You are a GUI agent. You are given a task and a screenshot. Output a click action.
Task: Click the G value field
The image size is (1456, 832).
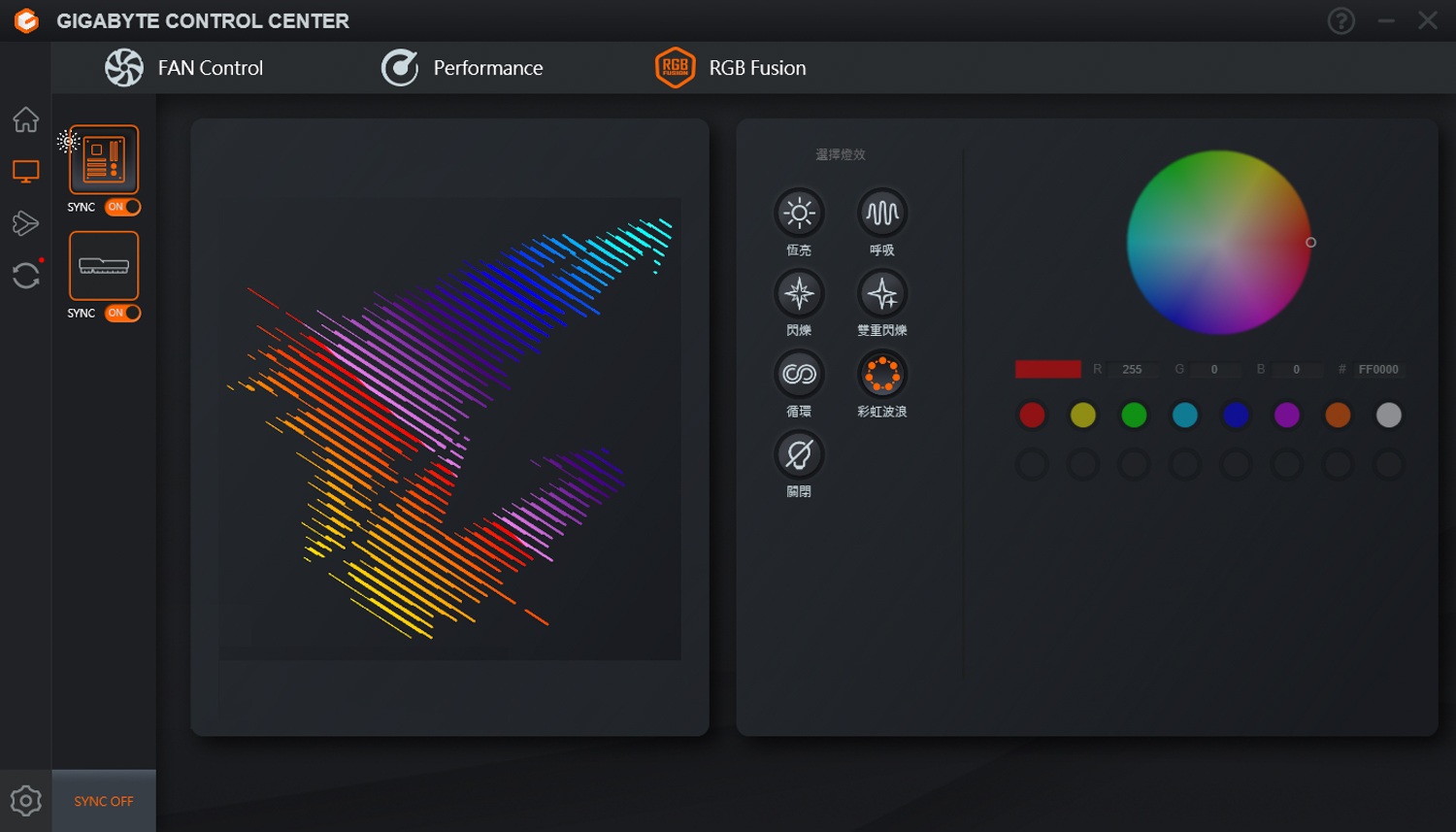1214,370
